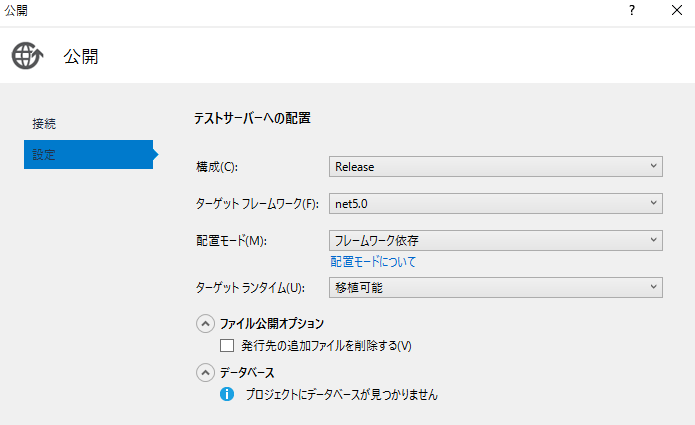The image size is (695, 425).
Task: Close the 公開 dialog window
Action: (676, 10)
